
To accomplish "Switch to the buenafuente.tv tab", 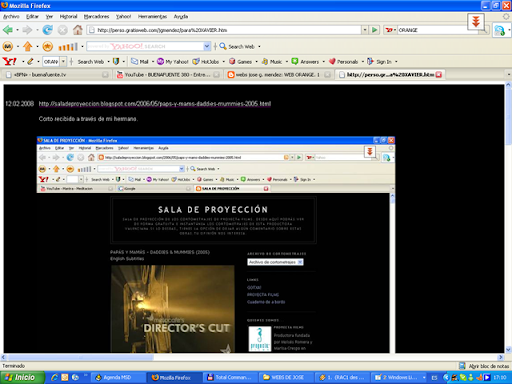I will pos(57,75).
